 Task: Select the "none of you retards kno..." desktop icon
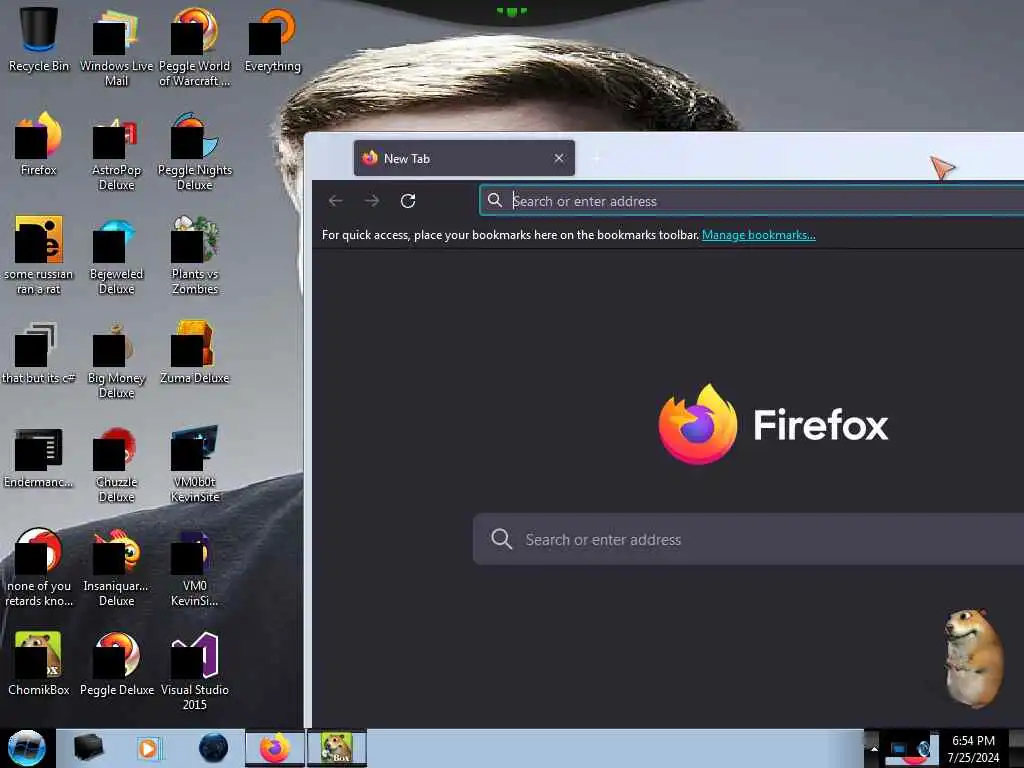(39, 567)
